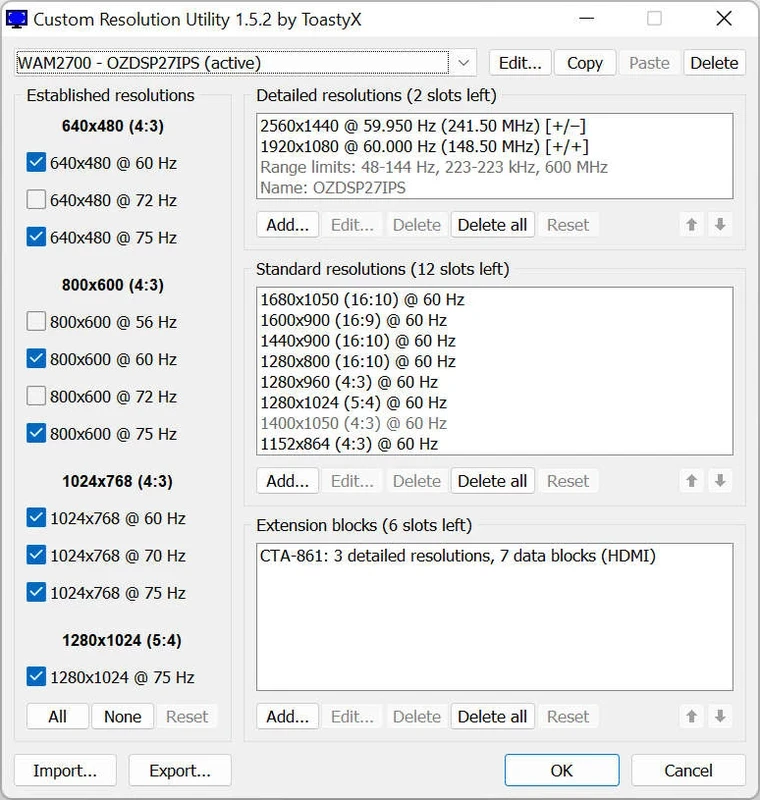Select 2560x1440 @ 59.950 Hz detailed resolution
The image size is (760, 800).
[422, 126]
